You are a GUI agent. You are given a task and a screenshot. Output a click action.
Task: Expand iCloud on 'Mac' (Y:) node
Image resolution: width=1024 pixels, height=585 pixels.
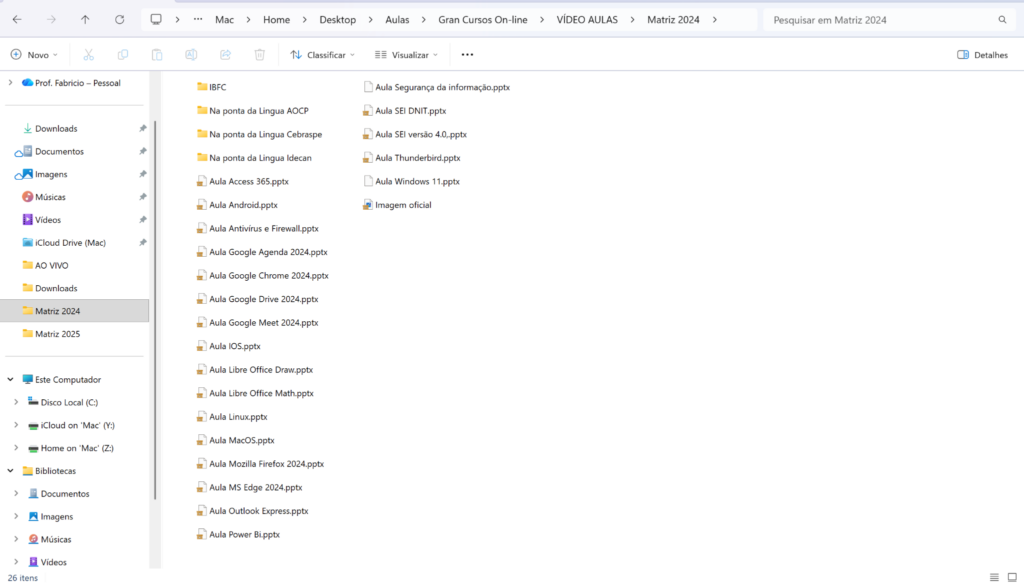[x=16, y=425]
